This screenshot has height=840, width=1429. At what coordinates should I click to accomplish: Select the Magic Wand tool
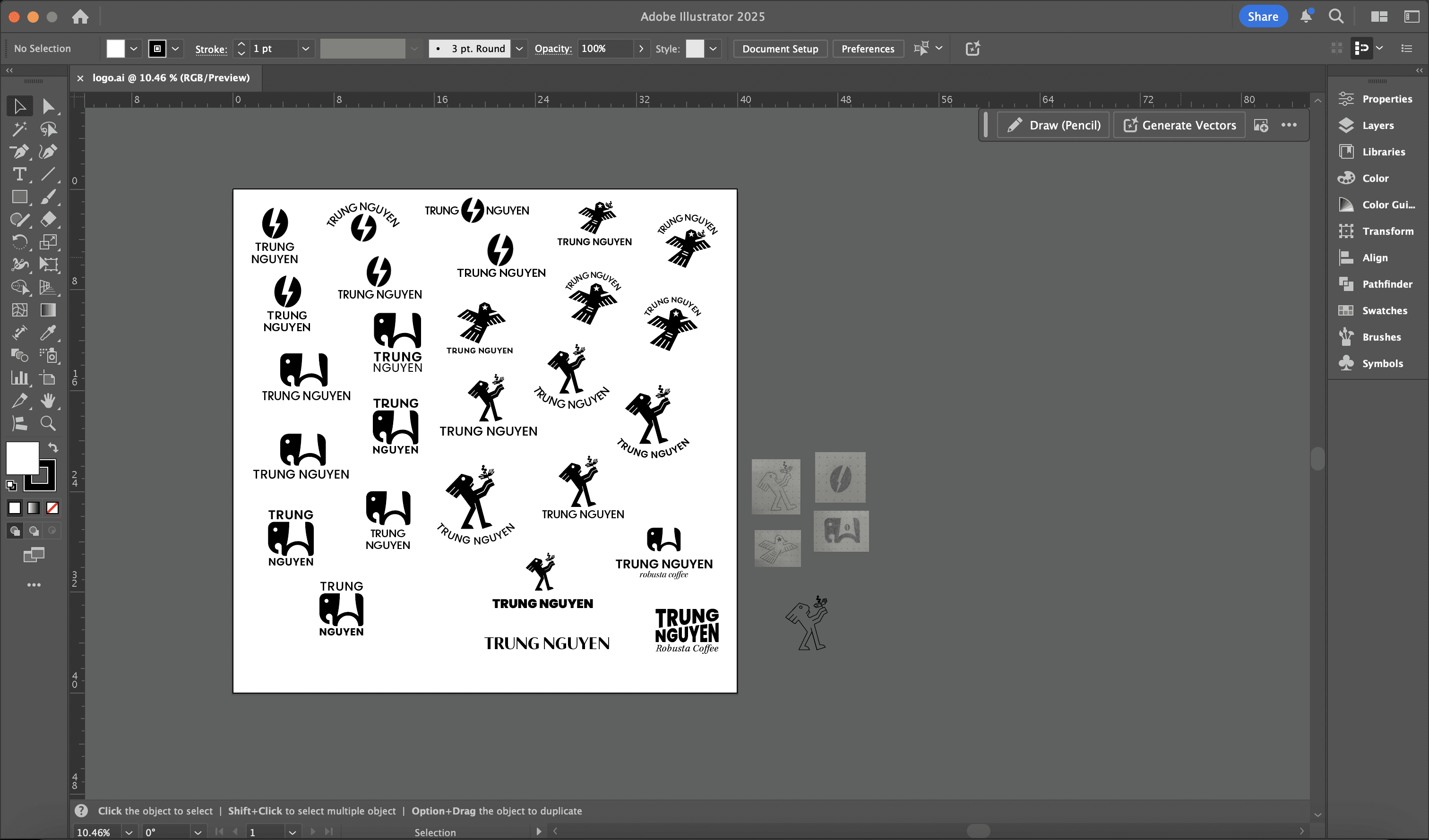click(19, 129)
